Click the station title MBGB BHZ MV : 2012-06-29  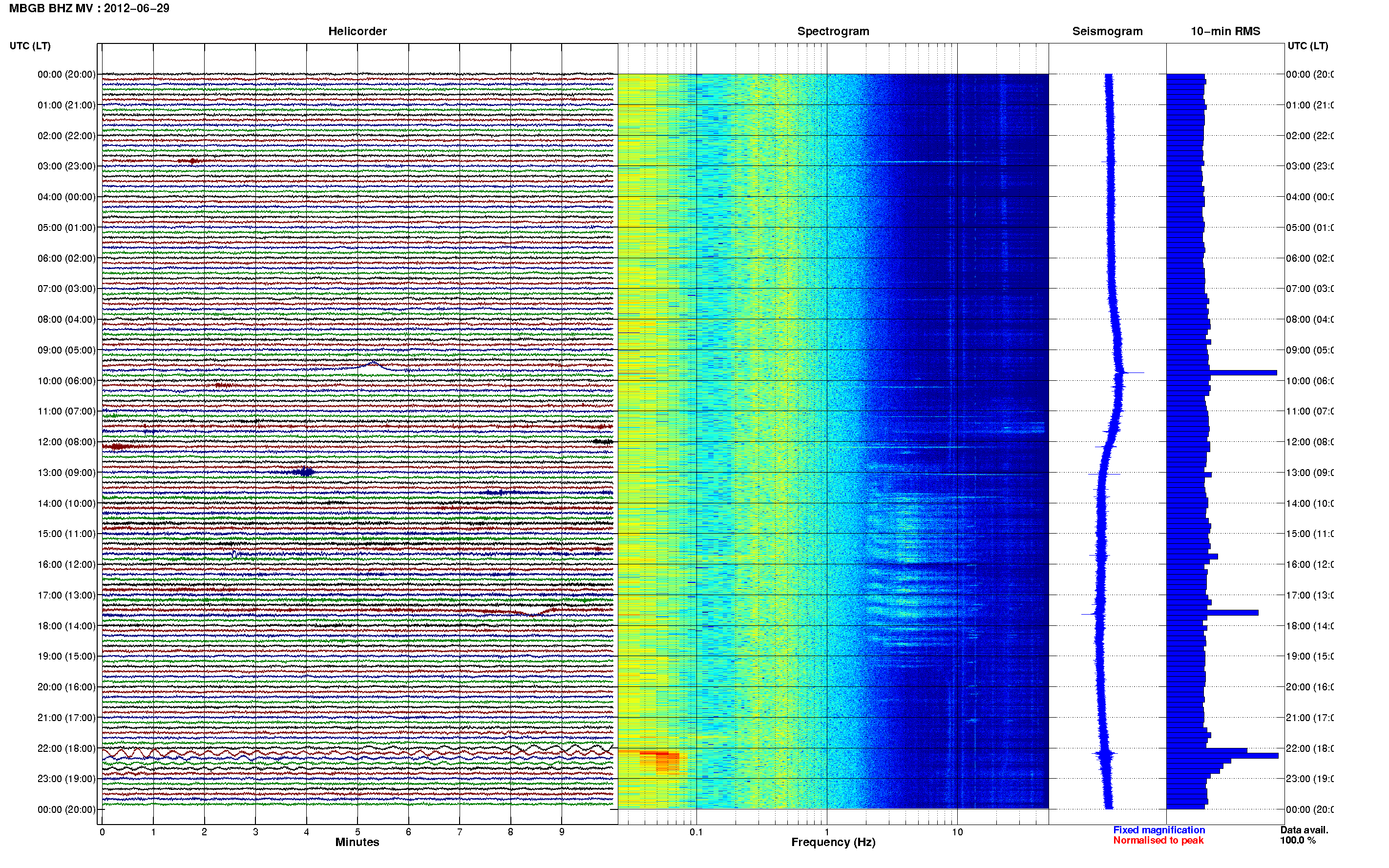coord(89,8)
